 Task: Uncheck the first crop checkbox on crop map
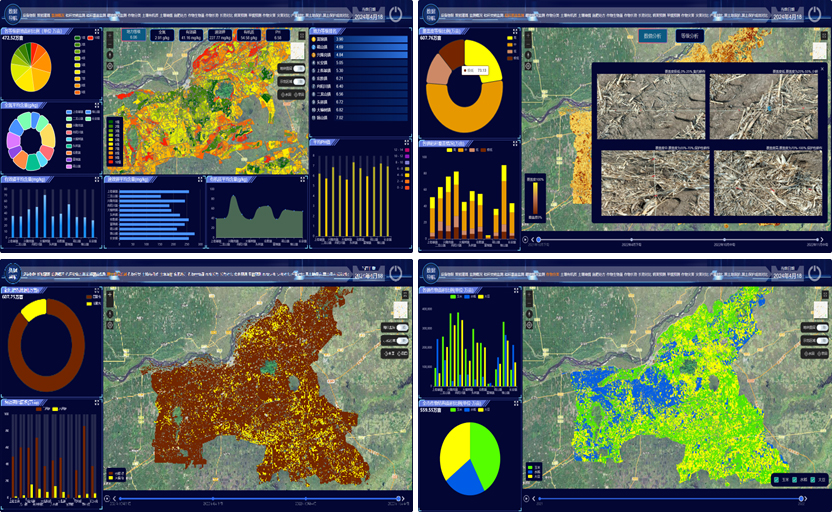[x=777, y=480]
